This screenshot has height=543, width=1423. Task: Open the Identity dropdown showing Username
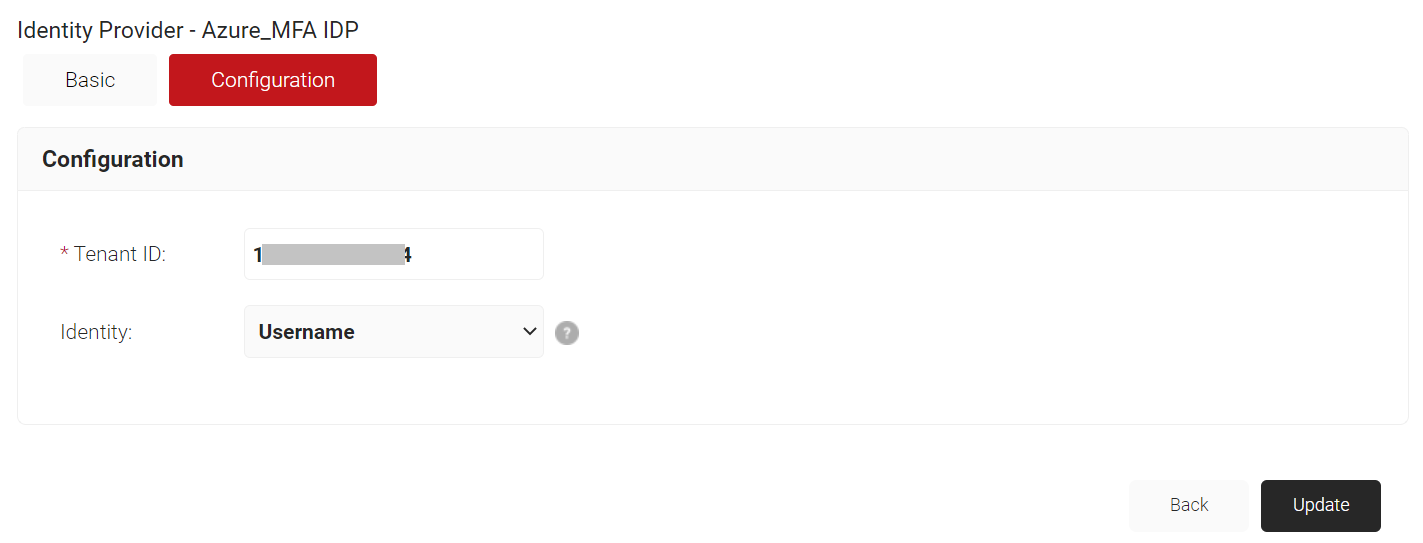point(394,332)
